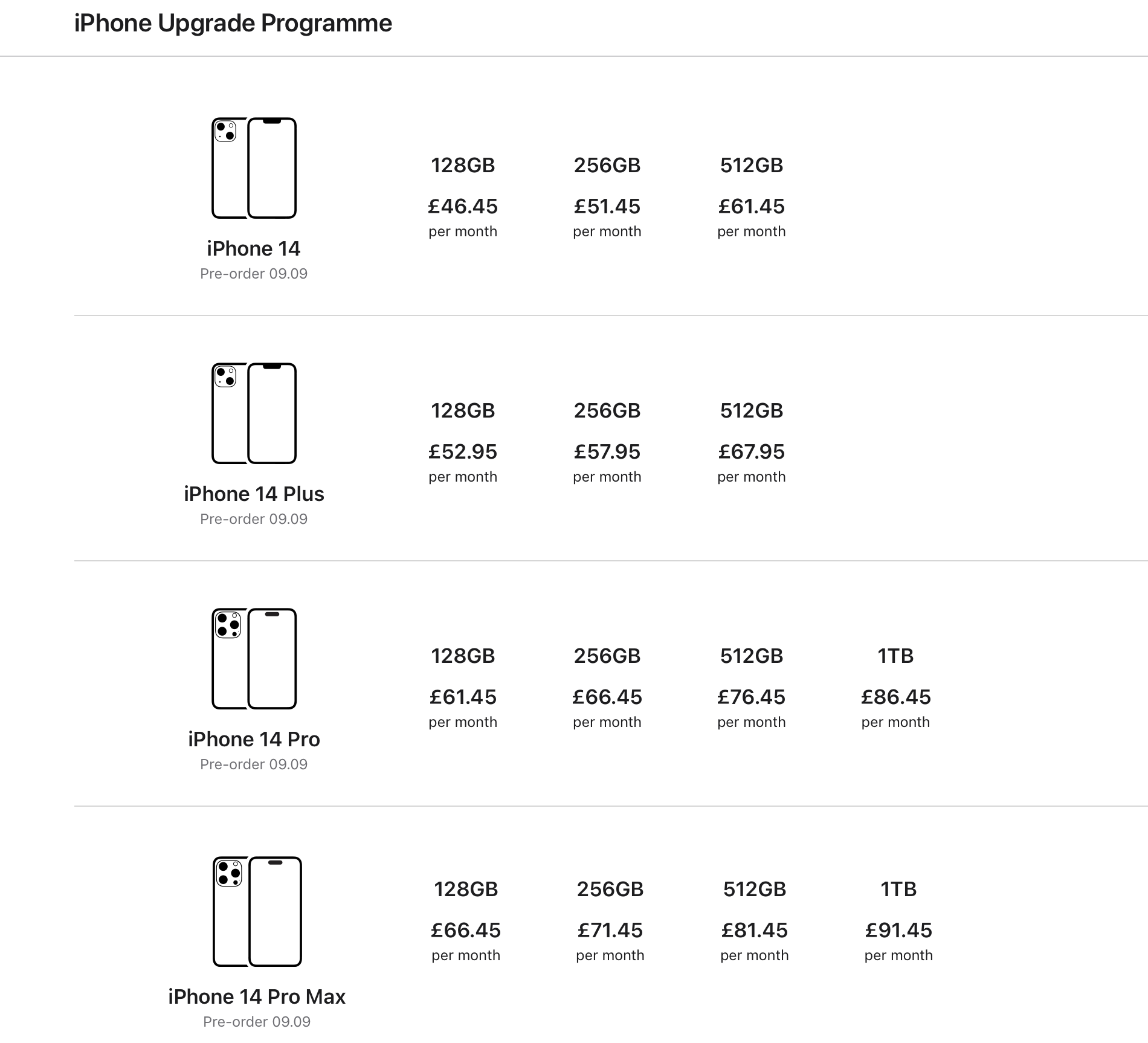Select the iPhone 14 model name
This screenshot has width=1148, height=1043.
254,248
